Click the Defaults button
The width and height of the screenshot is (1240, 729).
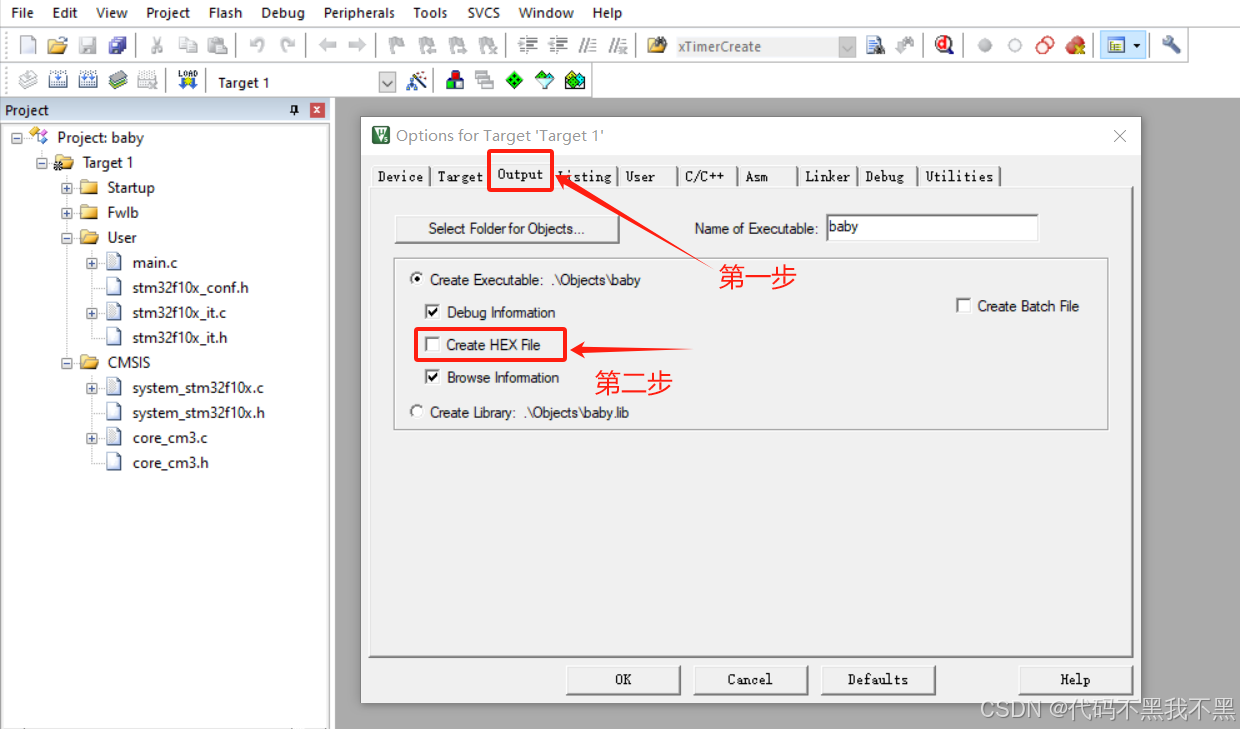[x=878, y=680]
